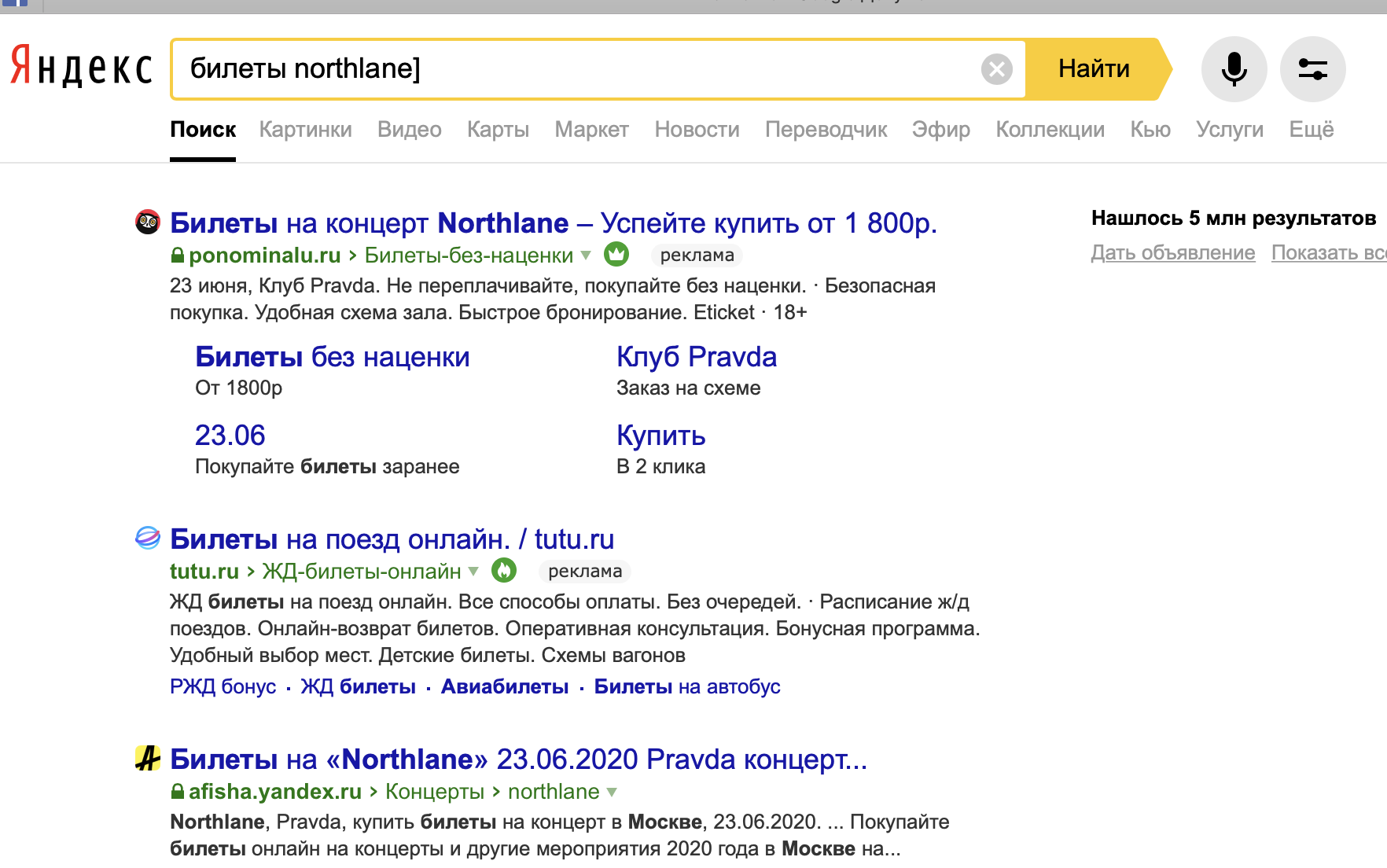Screen dimensions: 1387x868
Task: Select the Поиск tab
Action: pos(203,130)
